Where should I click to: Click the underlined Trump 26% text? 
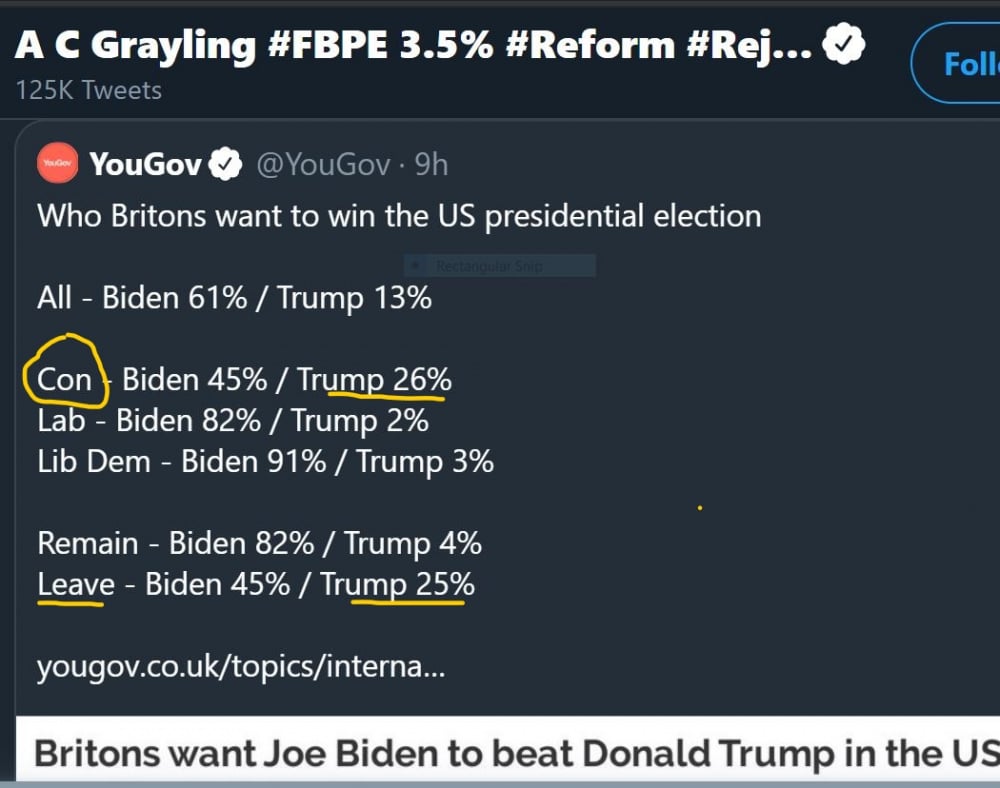pos(375,380)
